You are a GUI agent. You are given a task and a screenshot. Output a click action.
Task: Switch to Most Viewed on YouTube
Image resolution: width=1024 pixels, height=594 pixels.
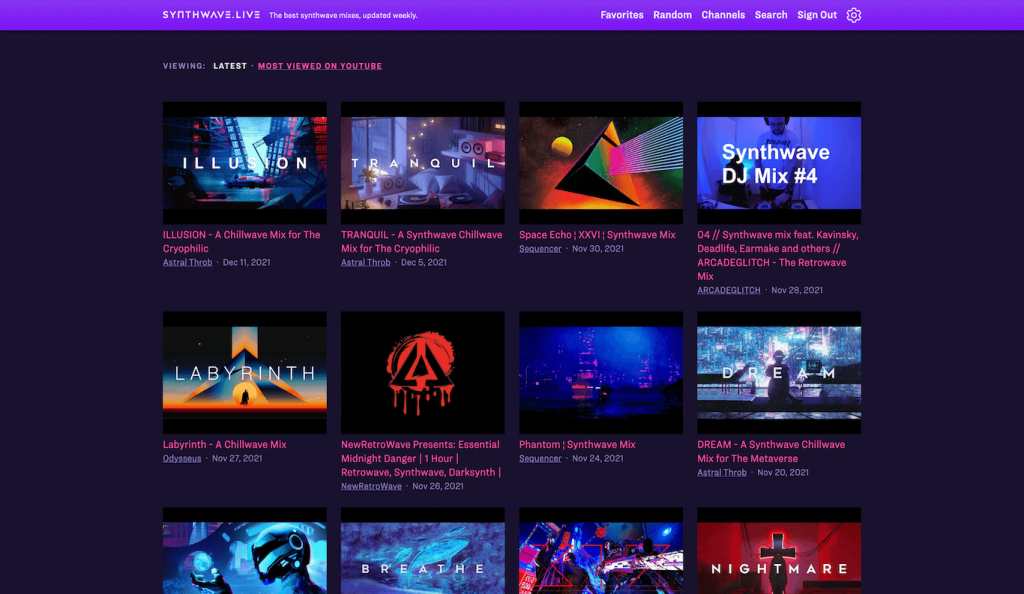pyautogui.click(x=320, y=66)
